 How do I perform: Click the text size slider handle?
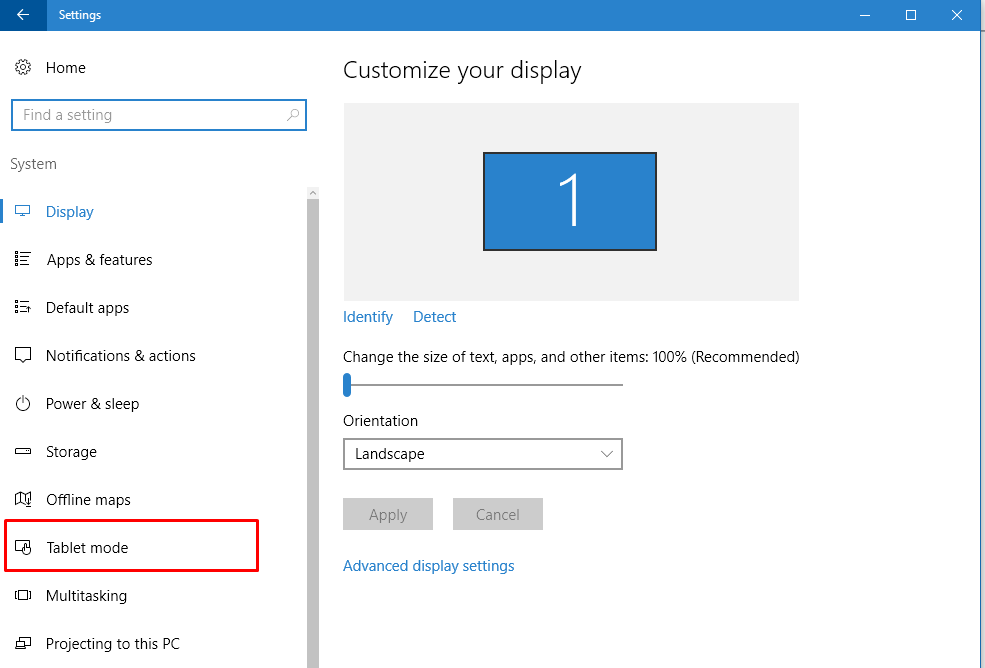(x=347, y=384)
